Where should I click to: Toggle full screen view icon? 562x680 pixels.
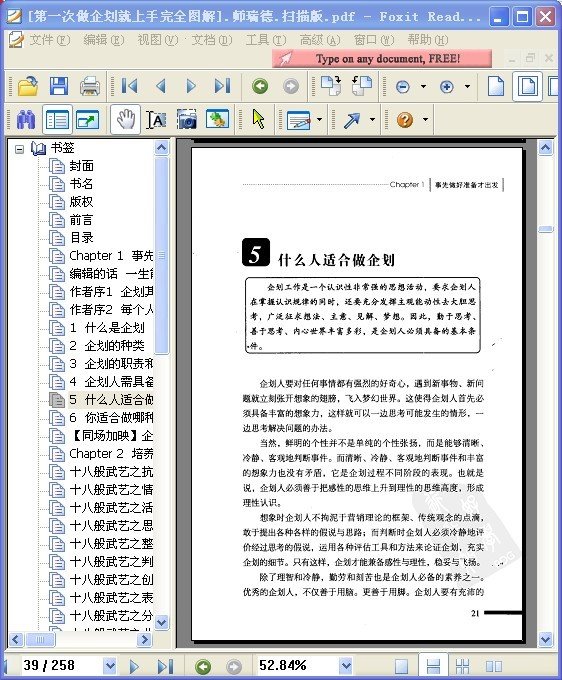[x=87, y=120]
